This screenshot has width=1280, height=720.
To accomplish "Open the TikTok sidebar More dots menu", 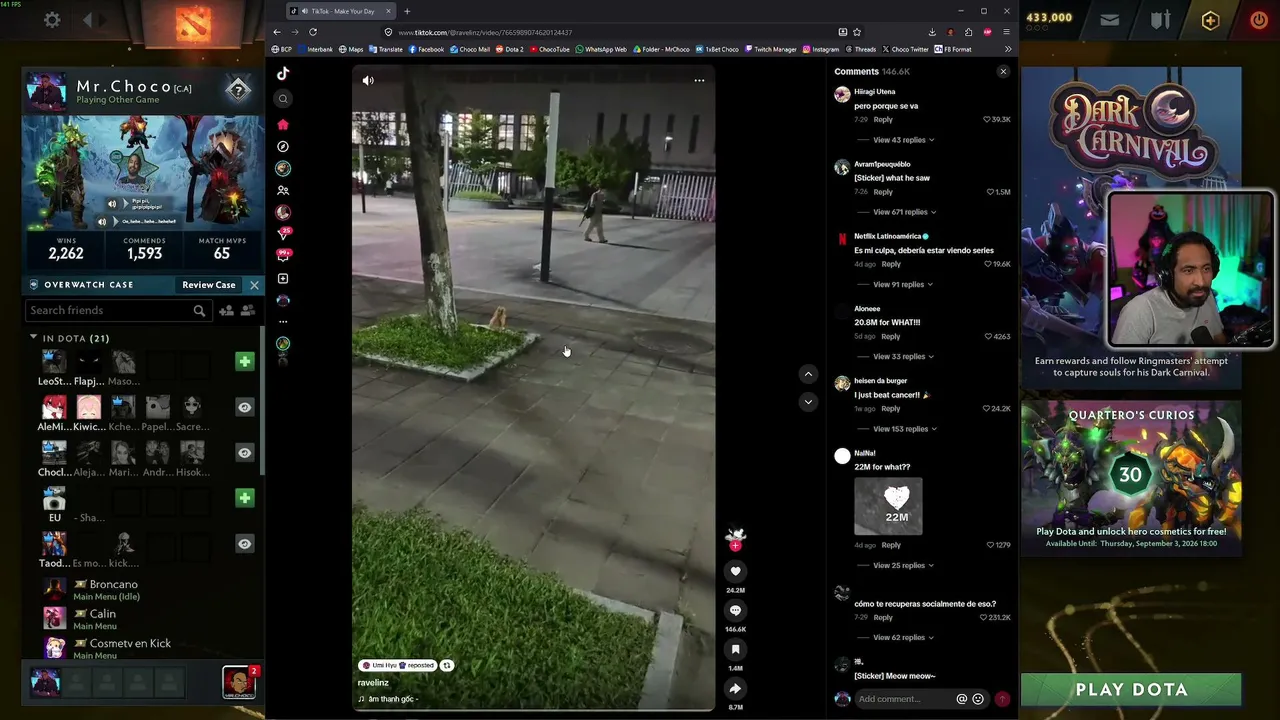I will (x=283, y=321).
